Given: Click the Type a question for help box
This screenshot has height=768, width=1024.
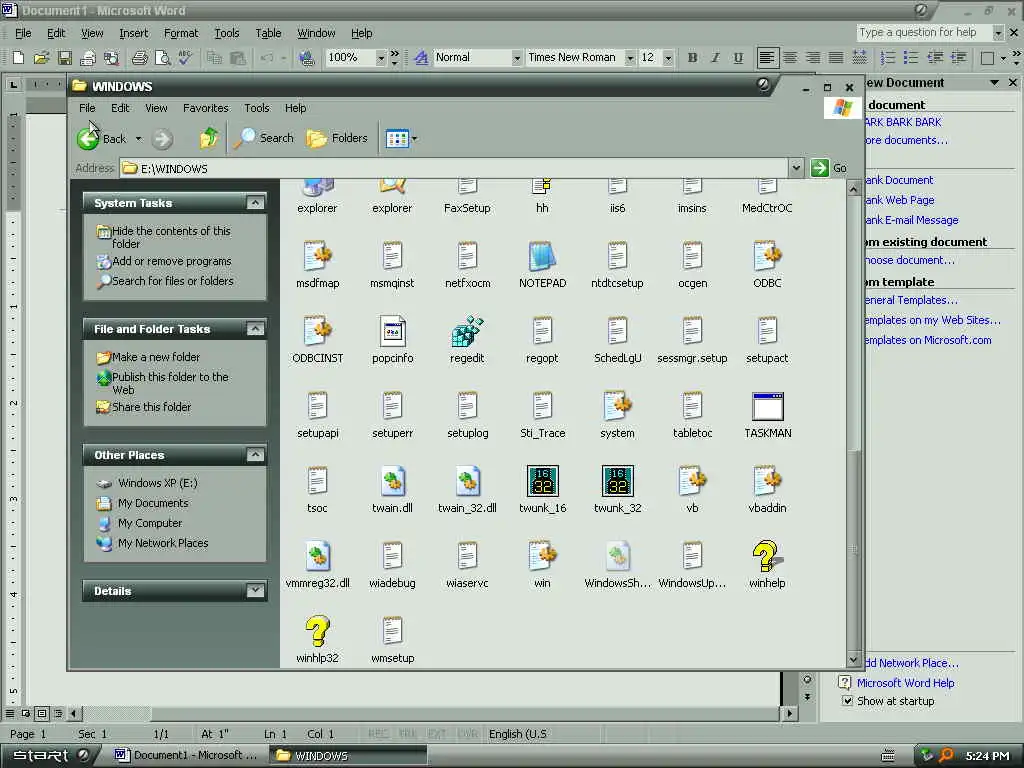Looking at the screenshot, I should 923,32.
